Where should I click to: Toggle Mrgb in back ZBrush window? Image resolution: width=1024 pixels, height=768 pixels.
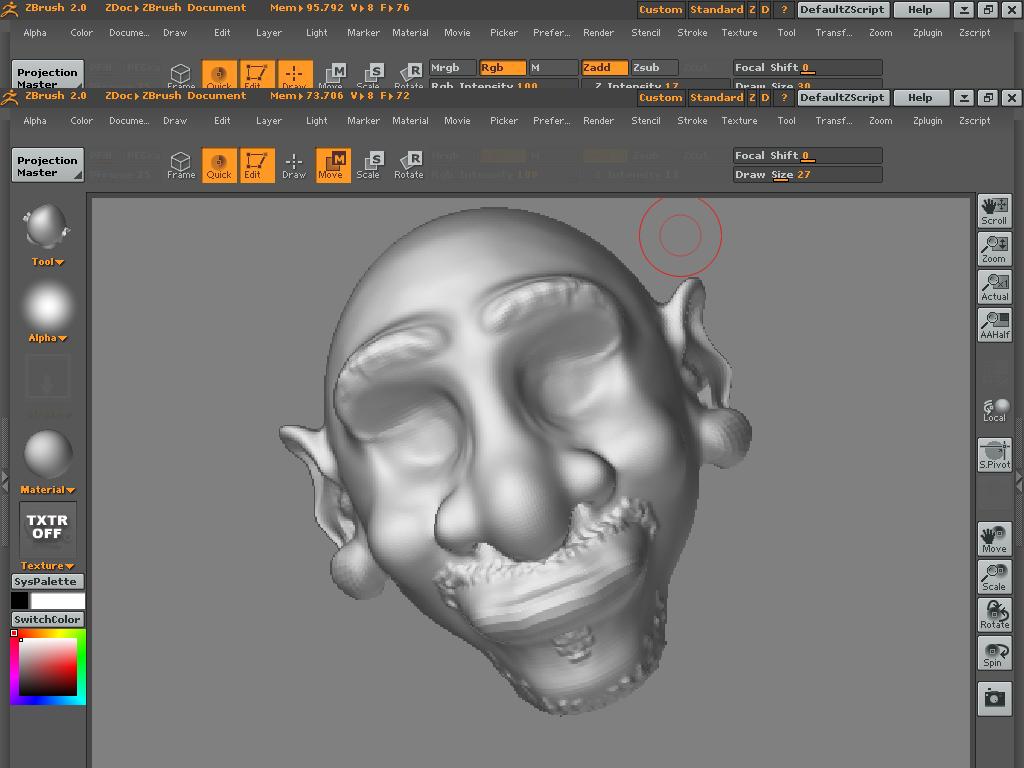[x=452, y=67]
